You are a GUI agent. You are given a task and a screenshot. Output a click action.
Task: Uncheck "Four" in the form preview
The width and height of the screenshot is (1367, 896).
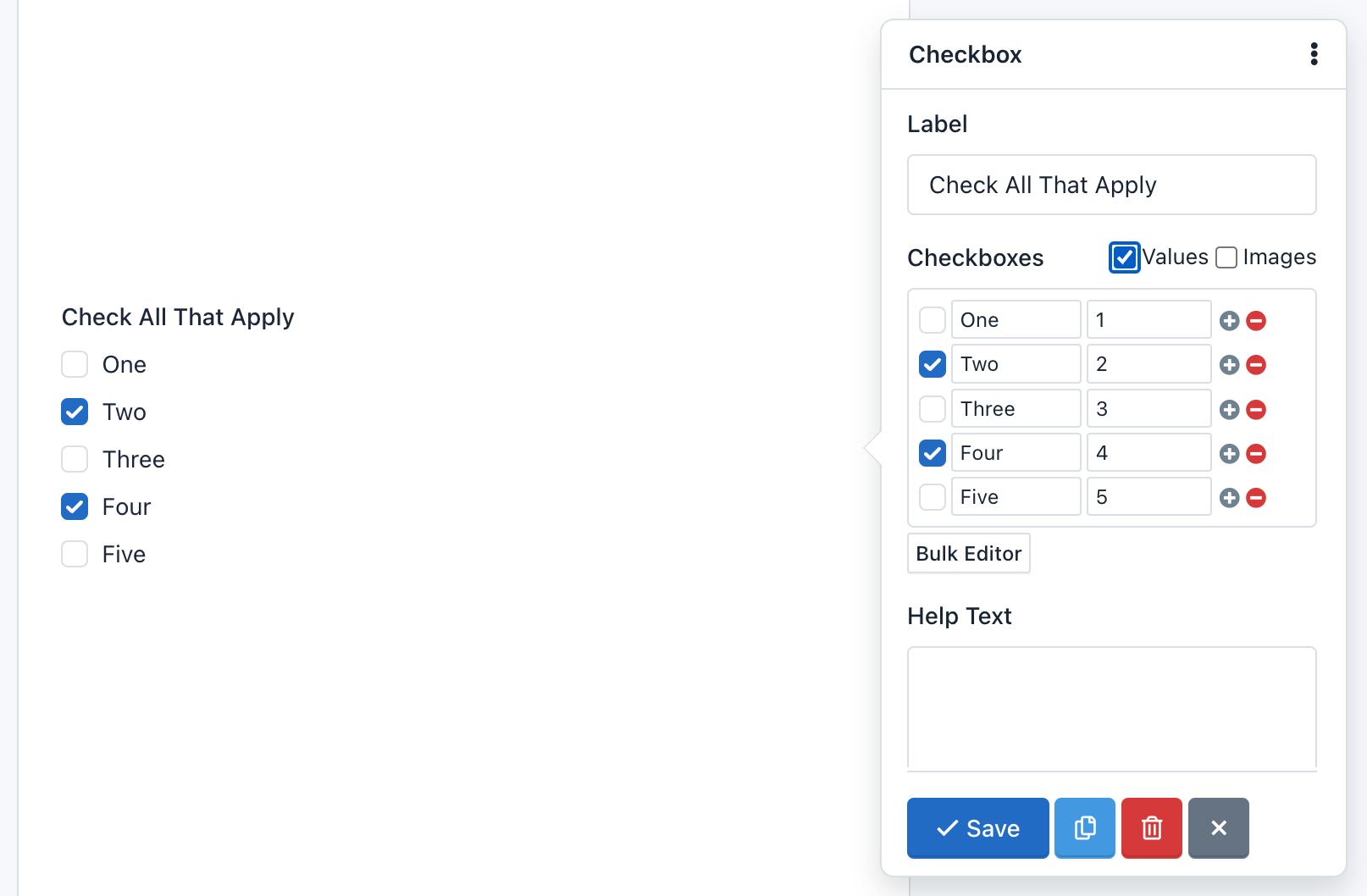[75, 506]
